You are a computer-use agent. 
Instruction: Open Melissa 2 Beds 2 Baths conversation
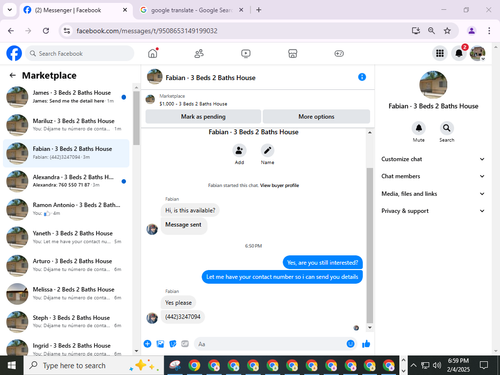pyautogui.click(x=66, y=293)
